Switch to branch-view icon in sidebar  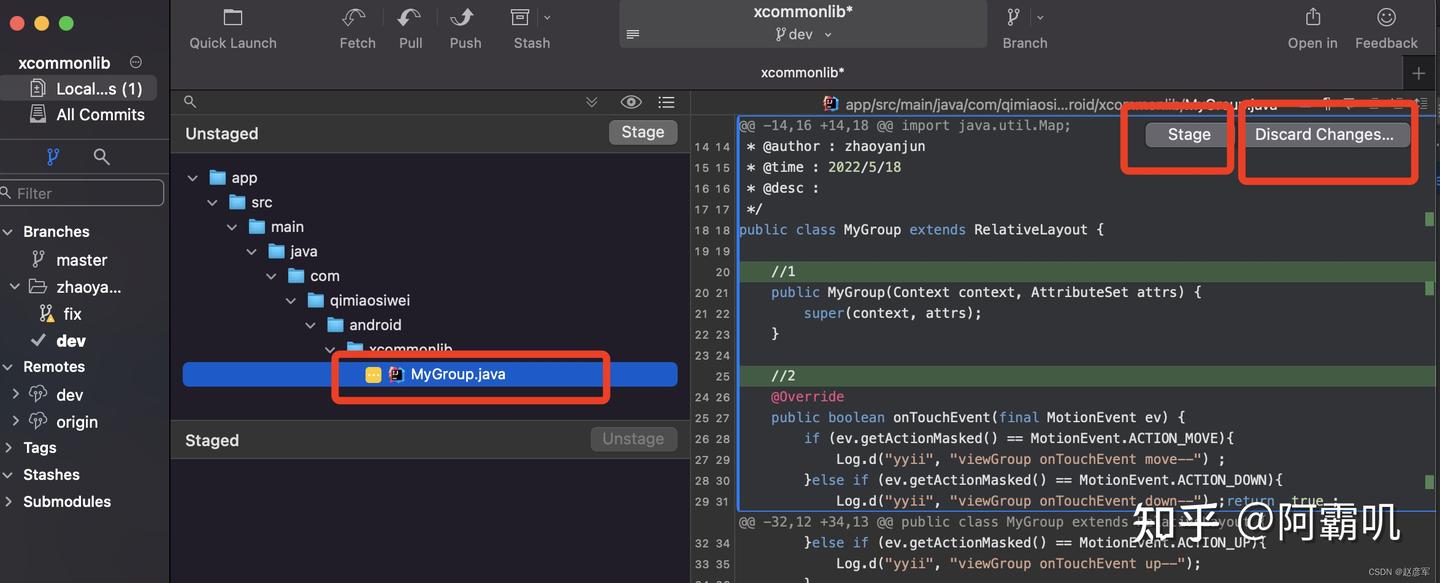pos(53,156)
